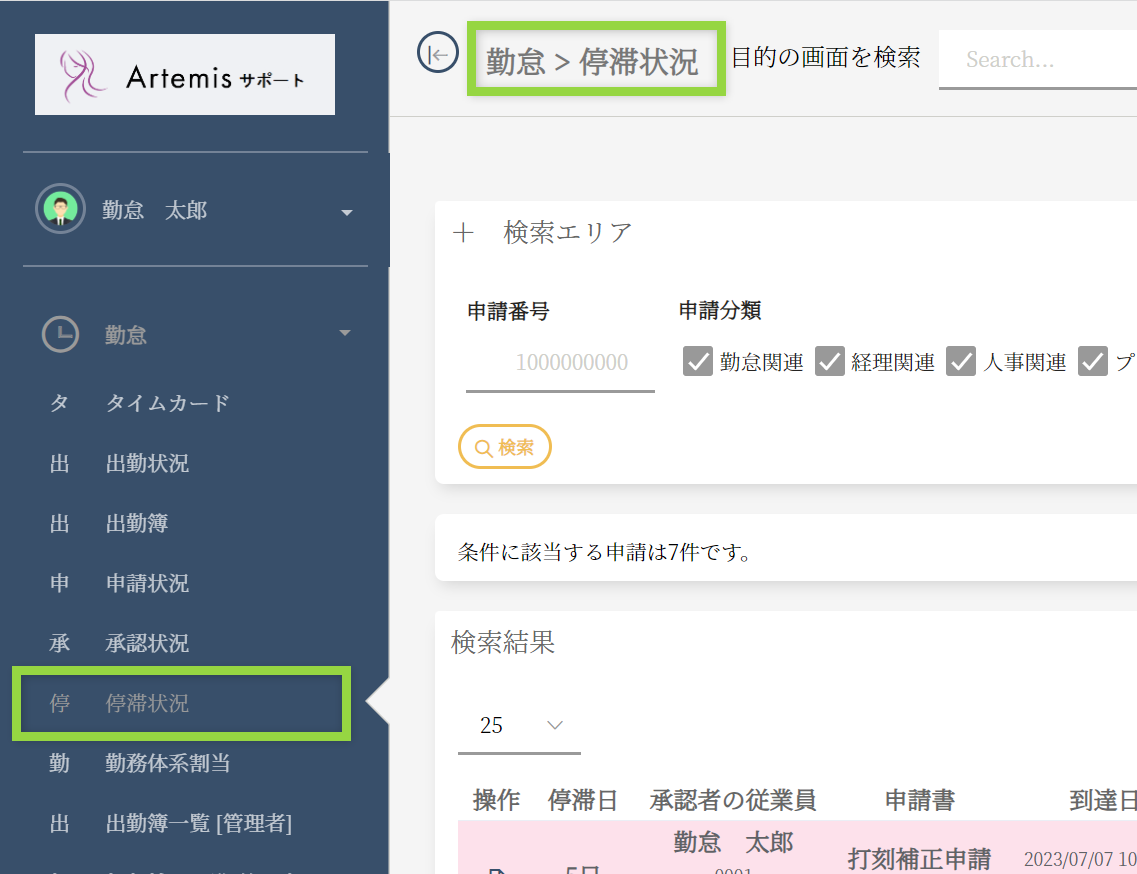Image resolution: width=1137 pixels, height=874 pixels.
Task: Uncheck the 勤怠関連 checkbox
Action: [697, 362]
